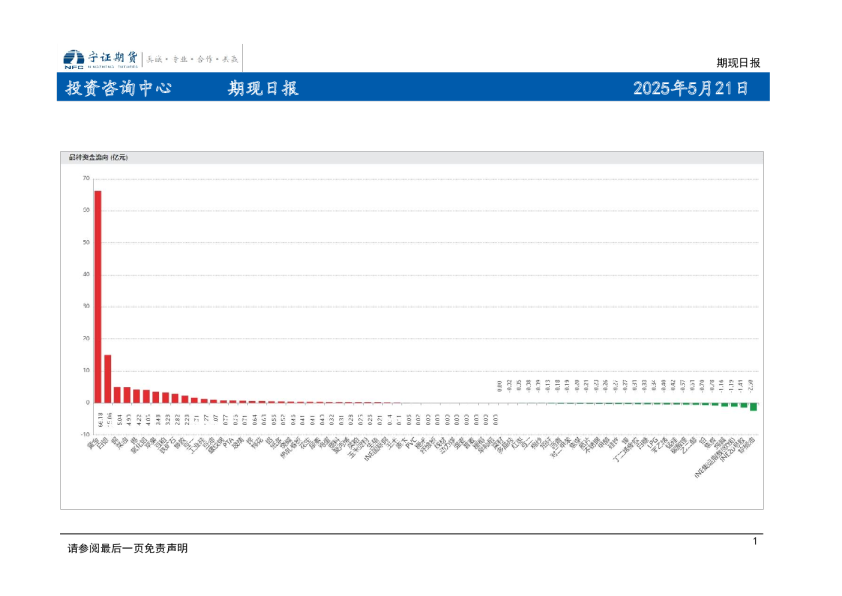
Task: Select the 投资咨询中心 header title
Action: click(x=118, y=88)
